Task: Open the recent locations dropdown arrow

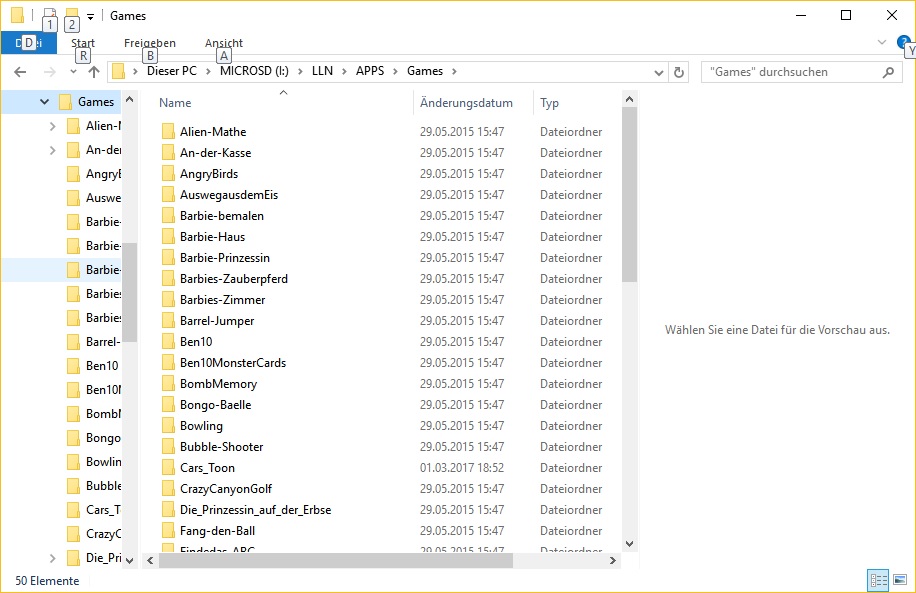Action: click(73, 72)
